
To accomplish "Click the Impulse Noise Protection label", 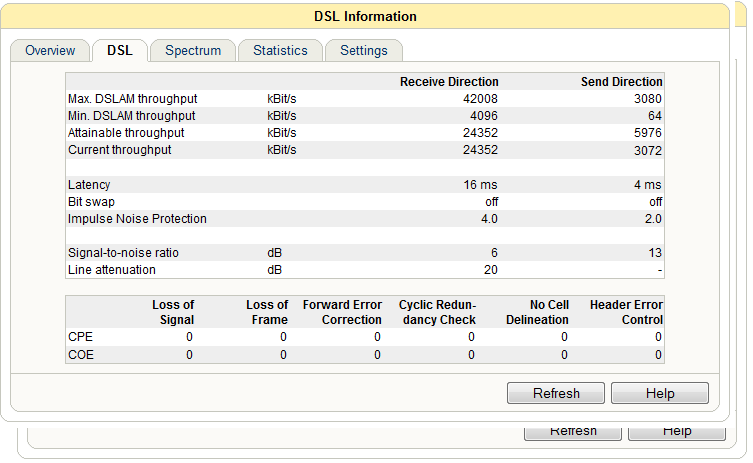I will coord(137,219).
